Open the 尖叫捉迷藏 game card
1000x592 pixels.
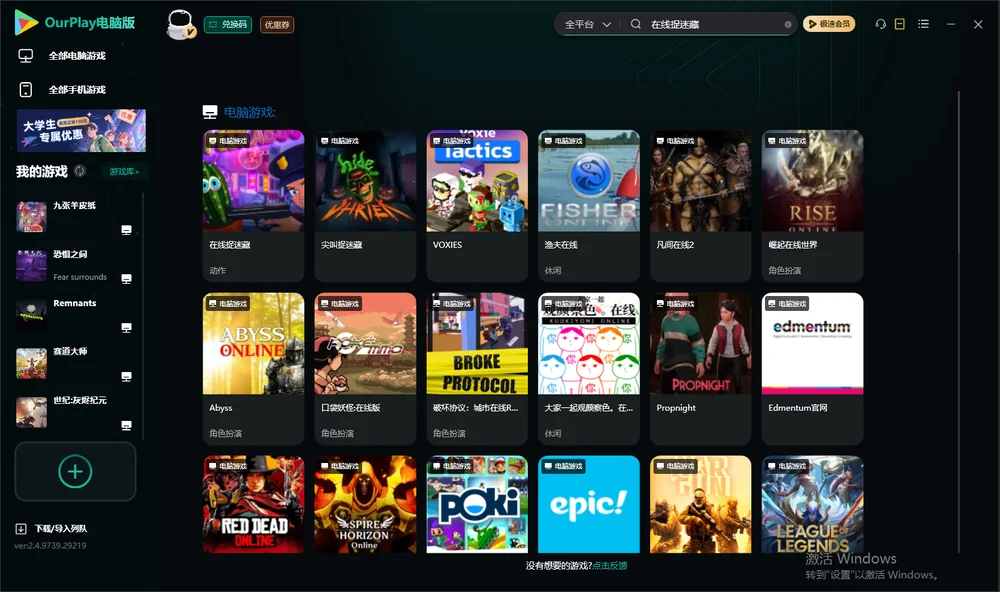click(365, 205)
